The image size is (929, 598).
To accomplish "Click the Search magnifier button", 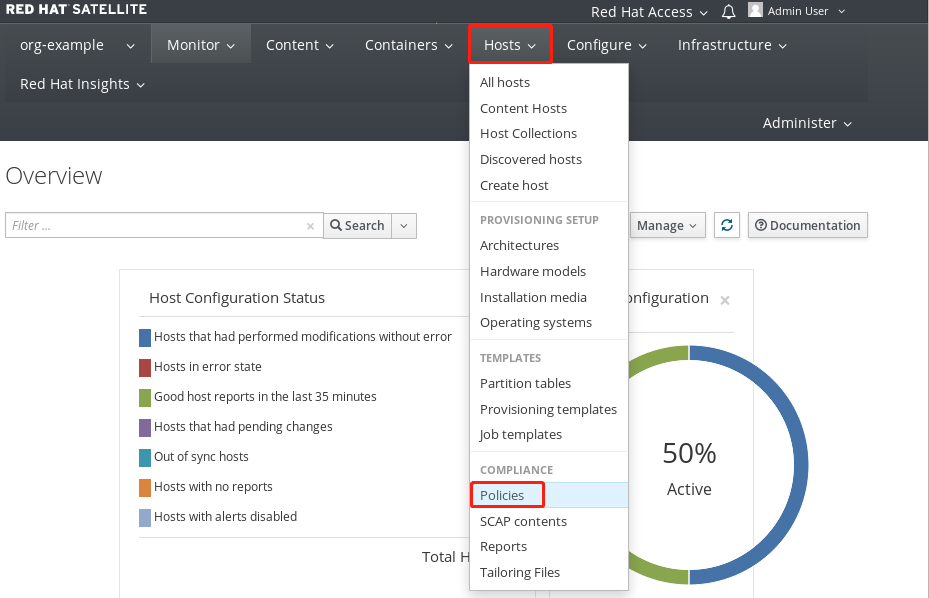I will click(x=357, y=226).
